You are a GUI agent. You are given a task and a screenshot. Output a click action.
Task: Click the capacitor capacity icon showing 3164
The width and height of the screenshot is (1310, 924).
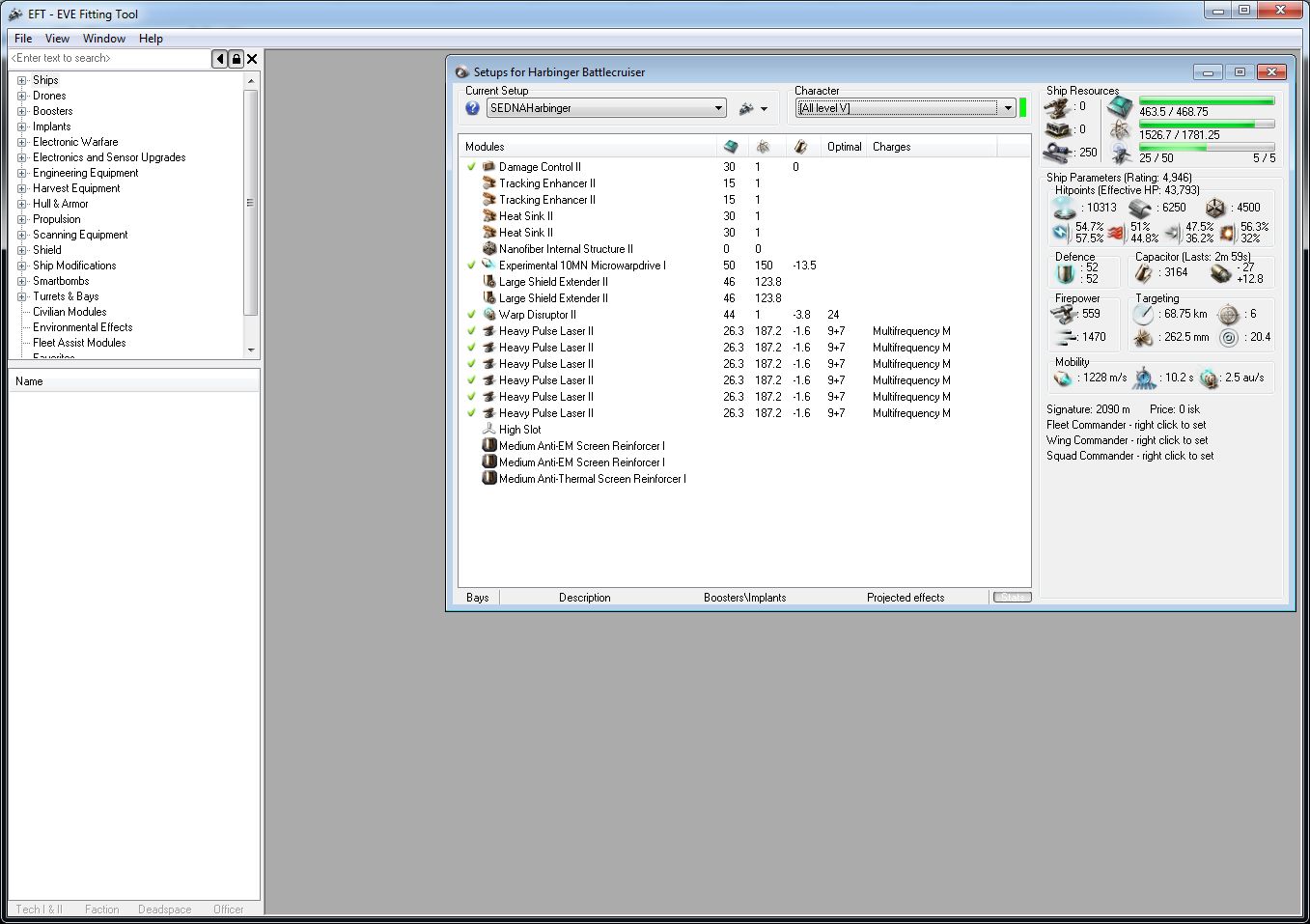pos(1146,273)
